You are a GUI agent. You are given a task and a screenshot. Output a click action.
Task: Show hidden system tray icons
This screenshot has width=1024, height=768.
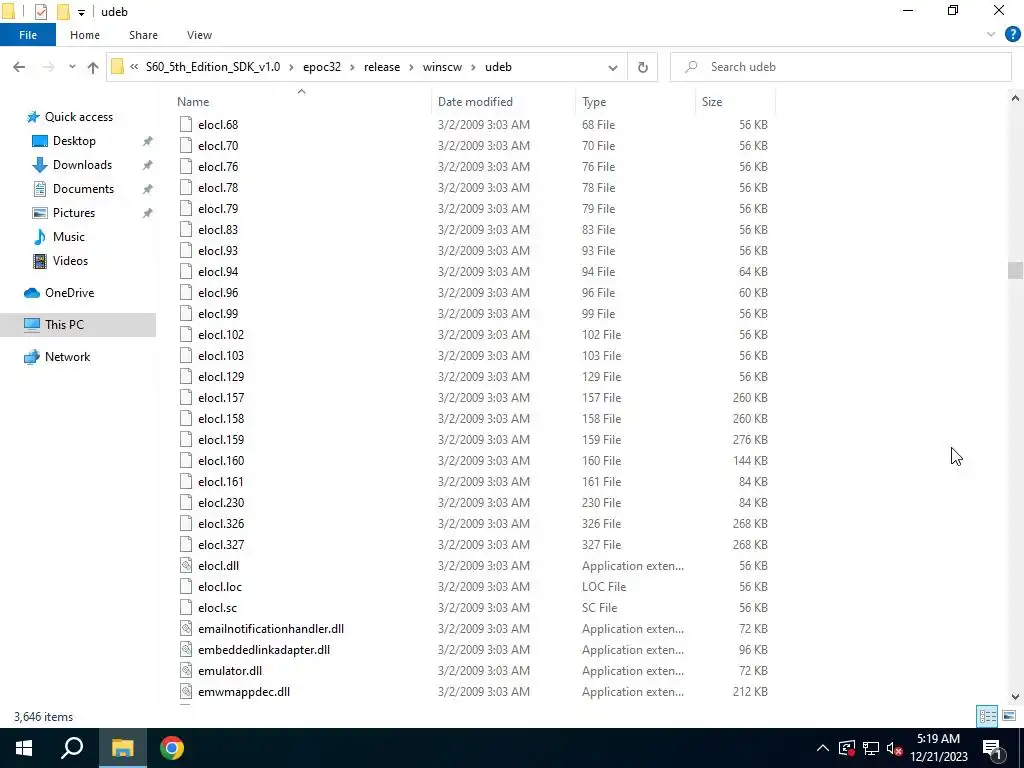coord(823,748)
